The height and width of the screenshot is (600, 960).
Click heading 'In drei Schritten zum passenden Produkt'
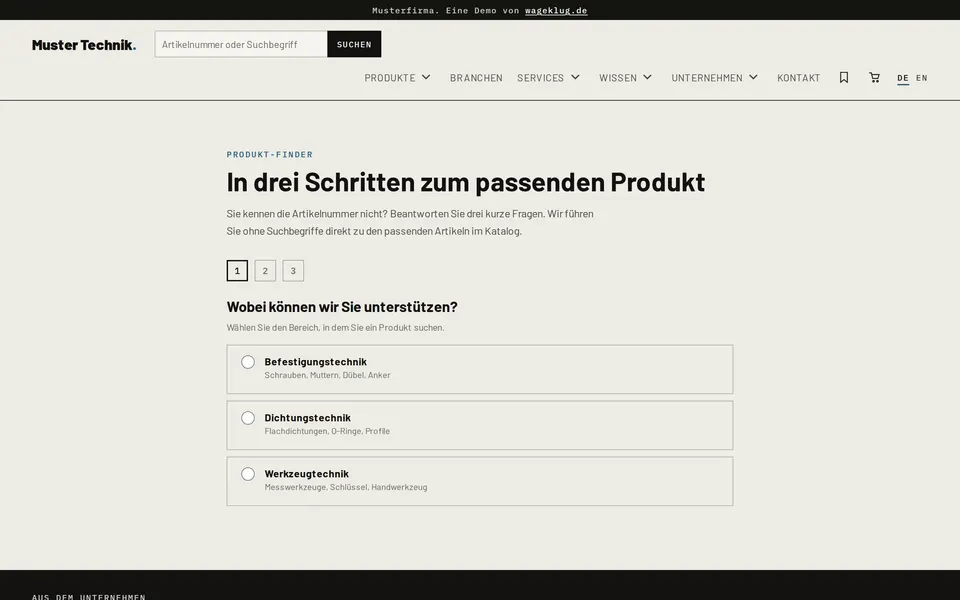(466, 182)
